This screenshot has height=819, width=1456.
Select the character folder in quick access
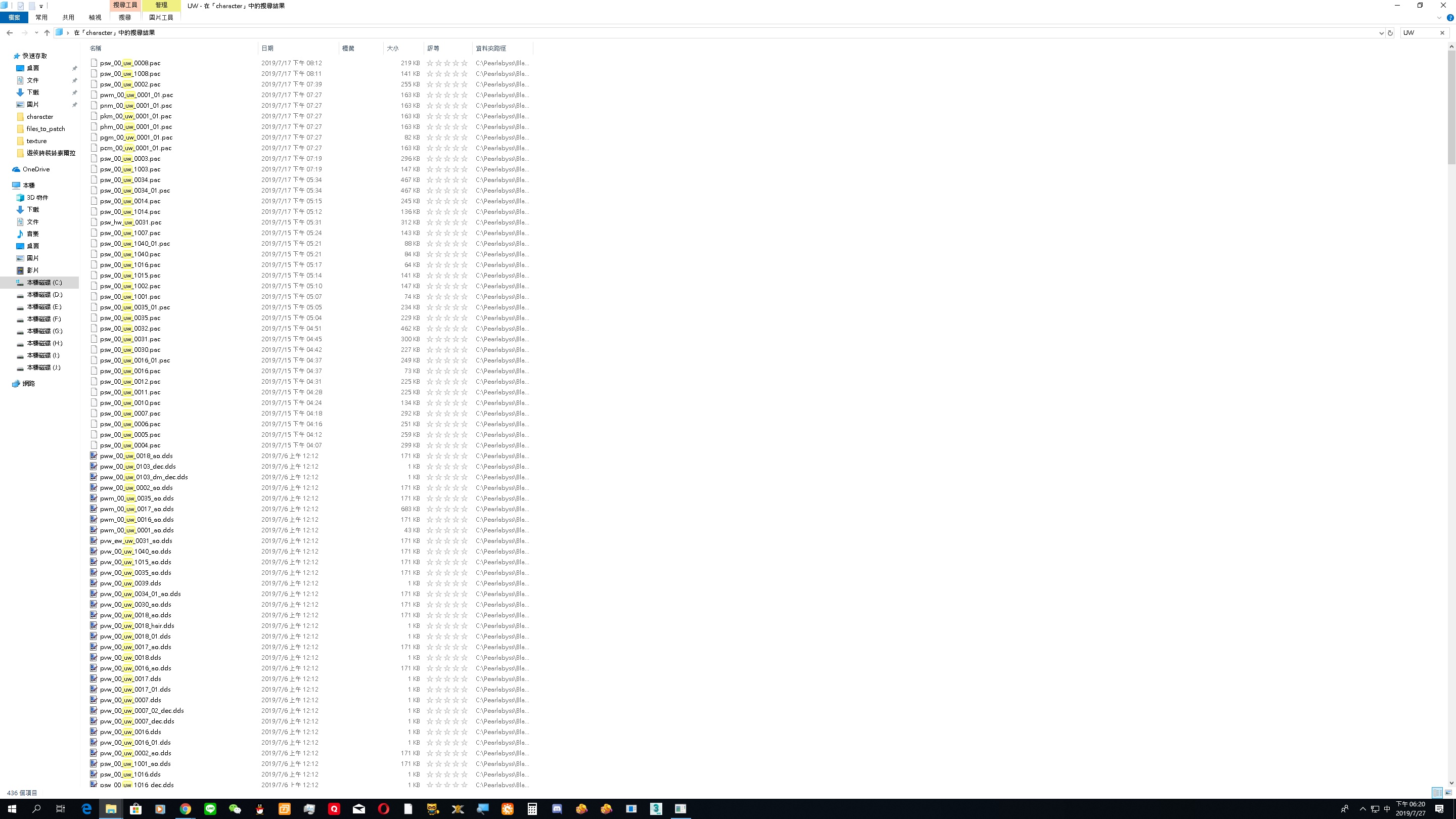pos(39,116)
